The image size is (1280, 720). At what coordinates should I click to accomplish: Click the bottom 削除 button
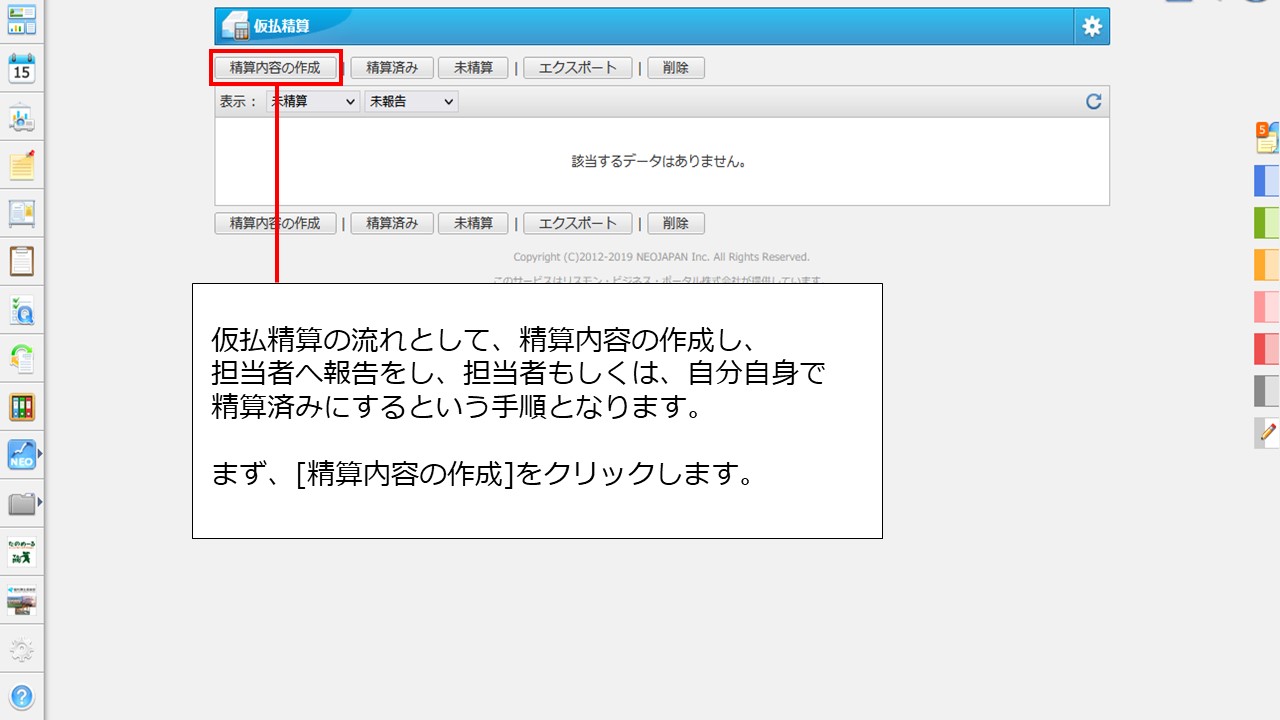[x=676, y=223]
